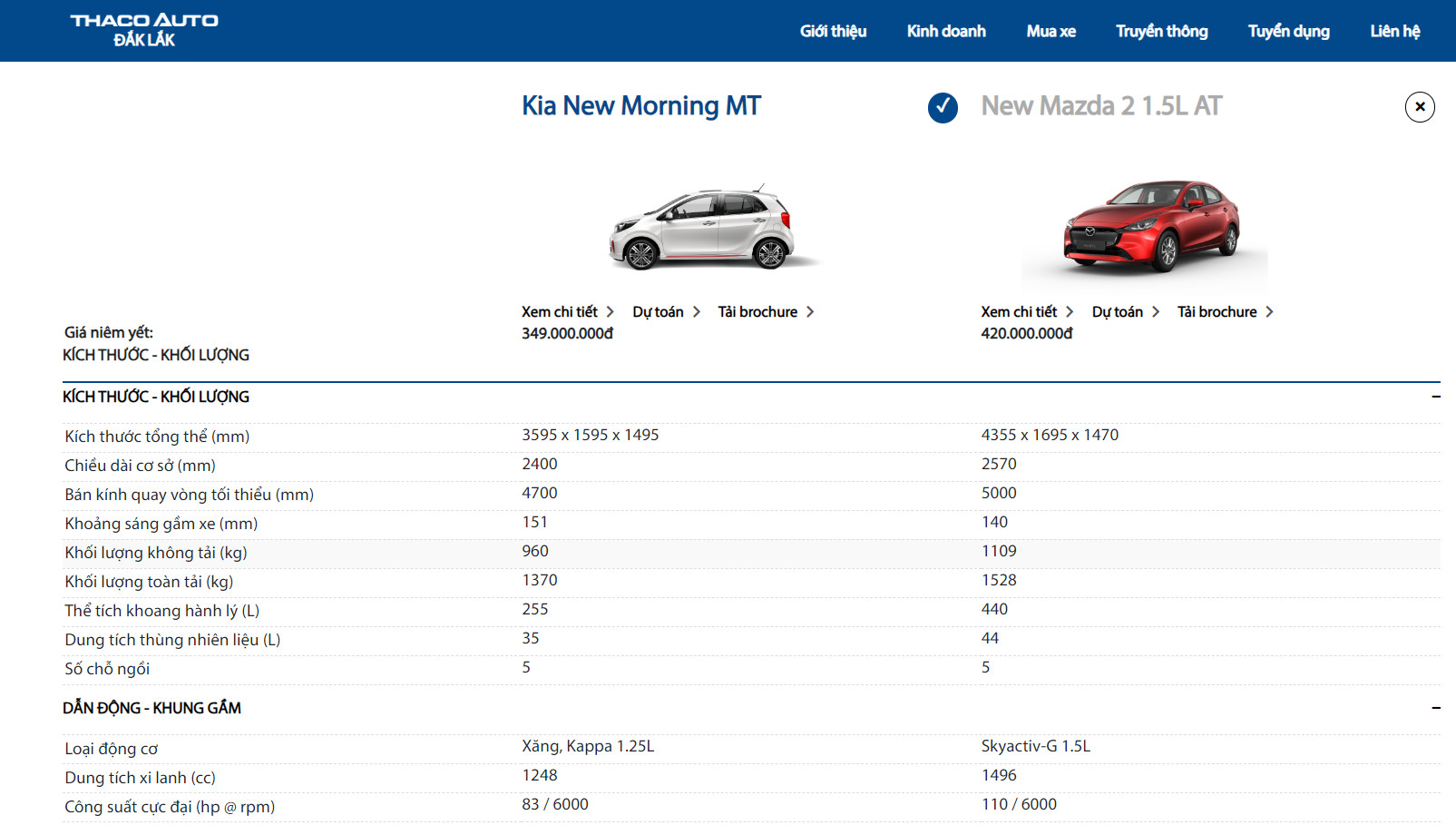1456x825 pixels.
Task: Open Xem chi tiết for Kia Morning
Action: tap(559, 311)
